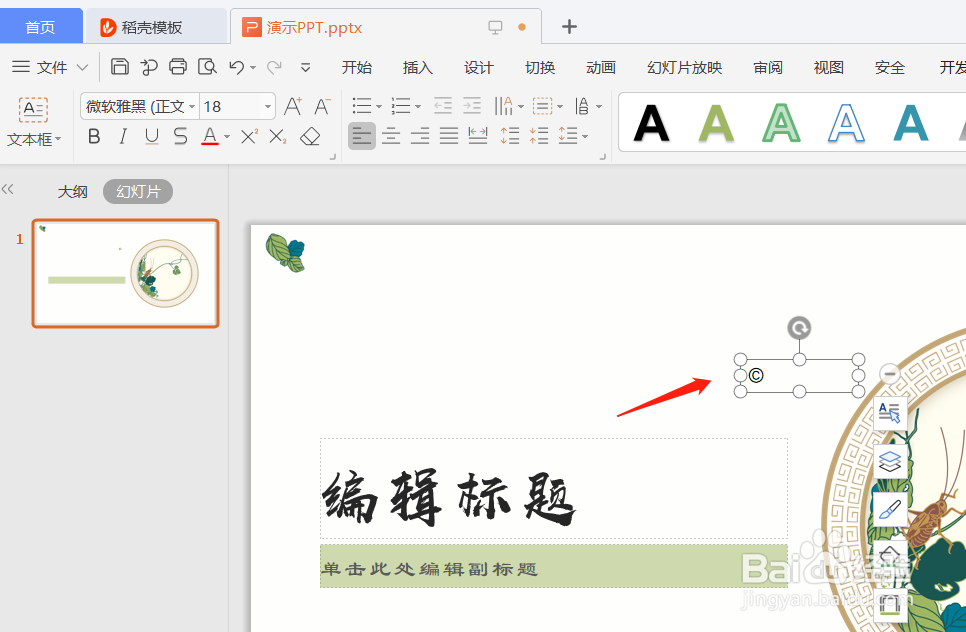This screenshot has height=632, width=966.
Task: Enable underline for selected text
Action: pos(150,136)
